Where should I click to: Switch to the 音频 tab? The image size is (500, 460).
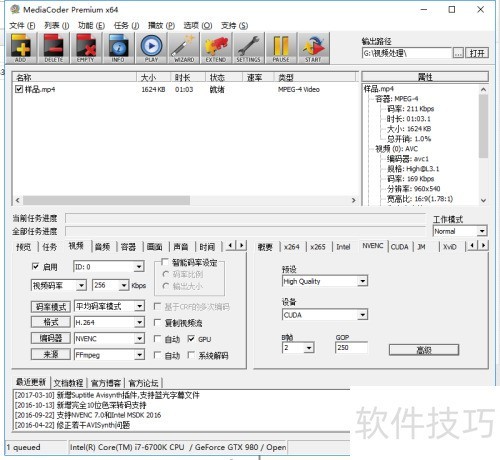tap(102, 247)
